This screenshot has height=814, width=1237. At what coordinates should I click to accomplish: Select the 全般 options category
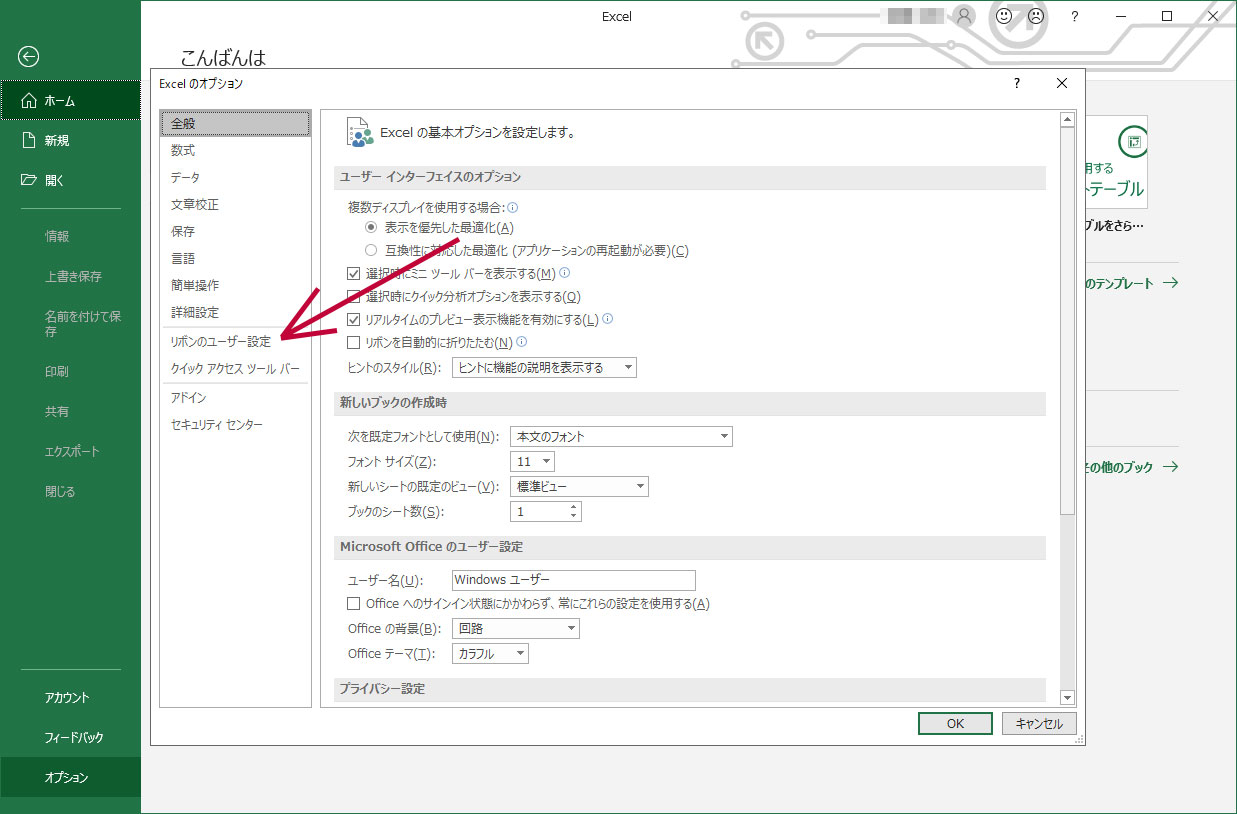[235, 123]
